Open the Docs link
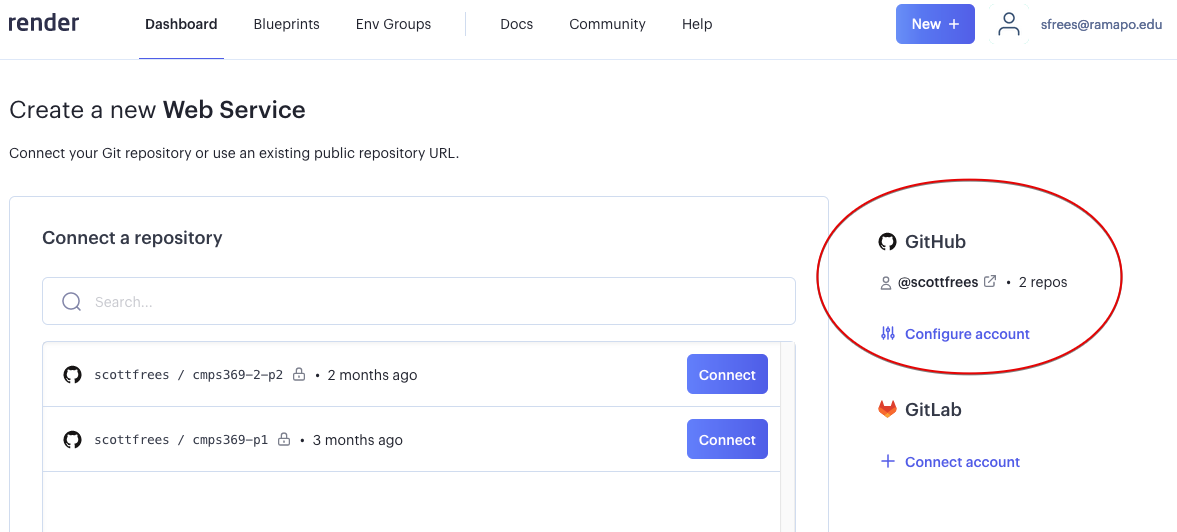This screenshot has height=532, width=1177. pyautogui.click(x=516, y=24)
